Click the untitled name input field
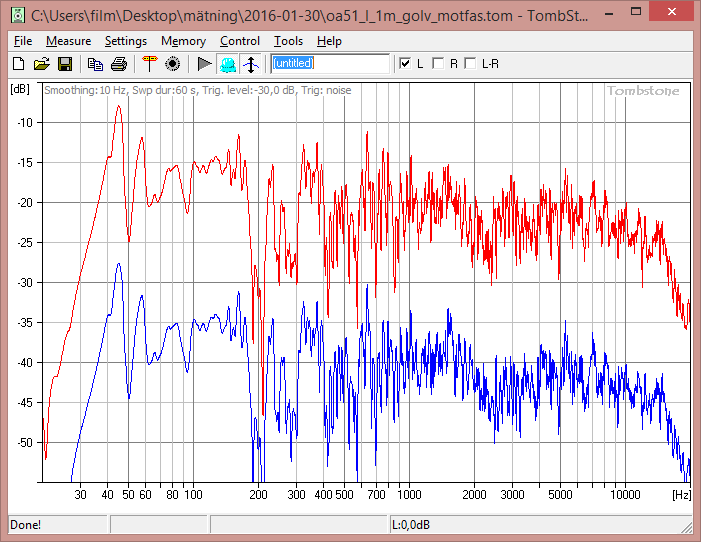The image size is (701, 542). (x=330, y=64)
